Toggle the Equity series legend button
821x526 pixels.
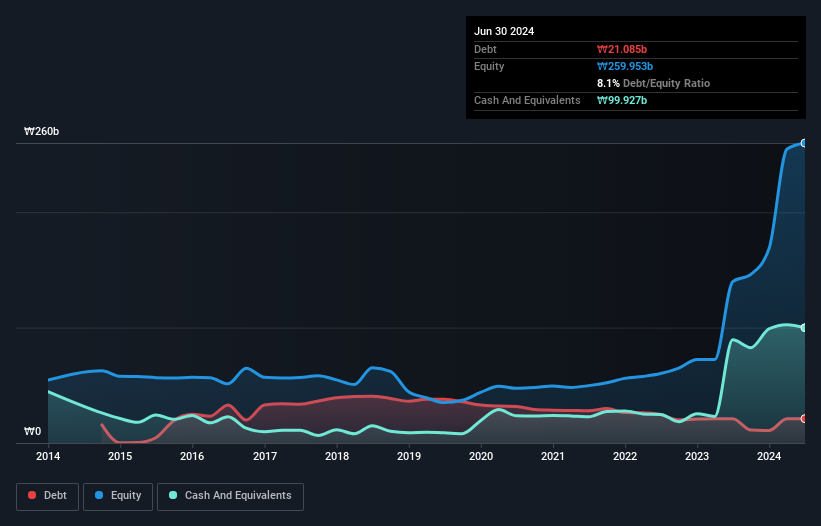(x=118, y=496)
